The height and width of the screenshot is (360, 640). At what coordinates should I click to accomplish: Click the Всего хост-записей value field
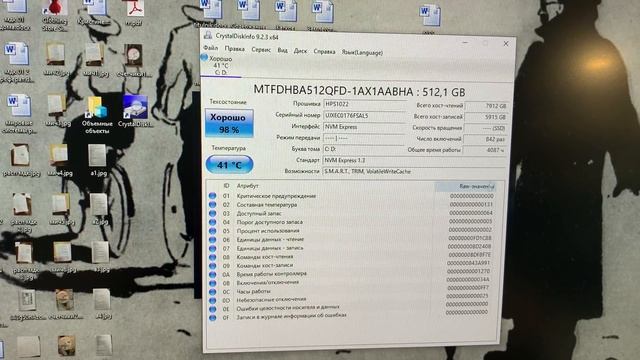487,117
